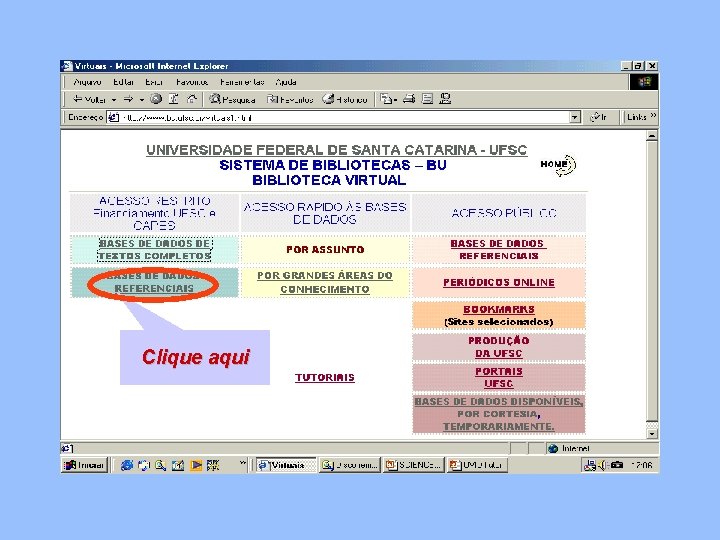
Task: Click the Por Assunto cell
Action: [325, 249]
